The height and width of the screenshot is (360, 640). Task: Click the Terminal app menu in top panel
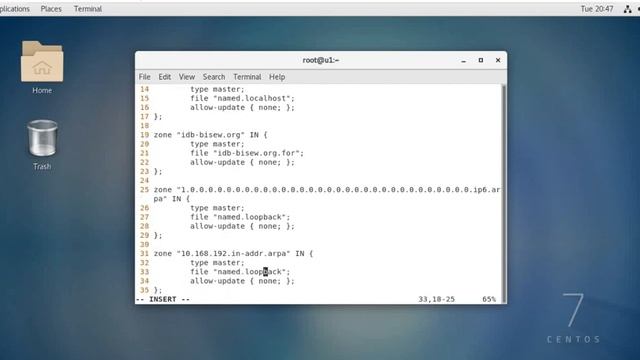point(88,9)
